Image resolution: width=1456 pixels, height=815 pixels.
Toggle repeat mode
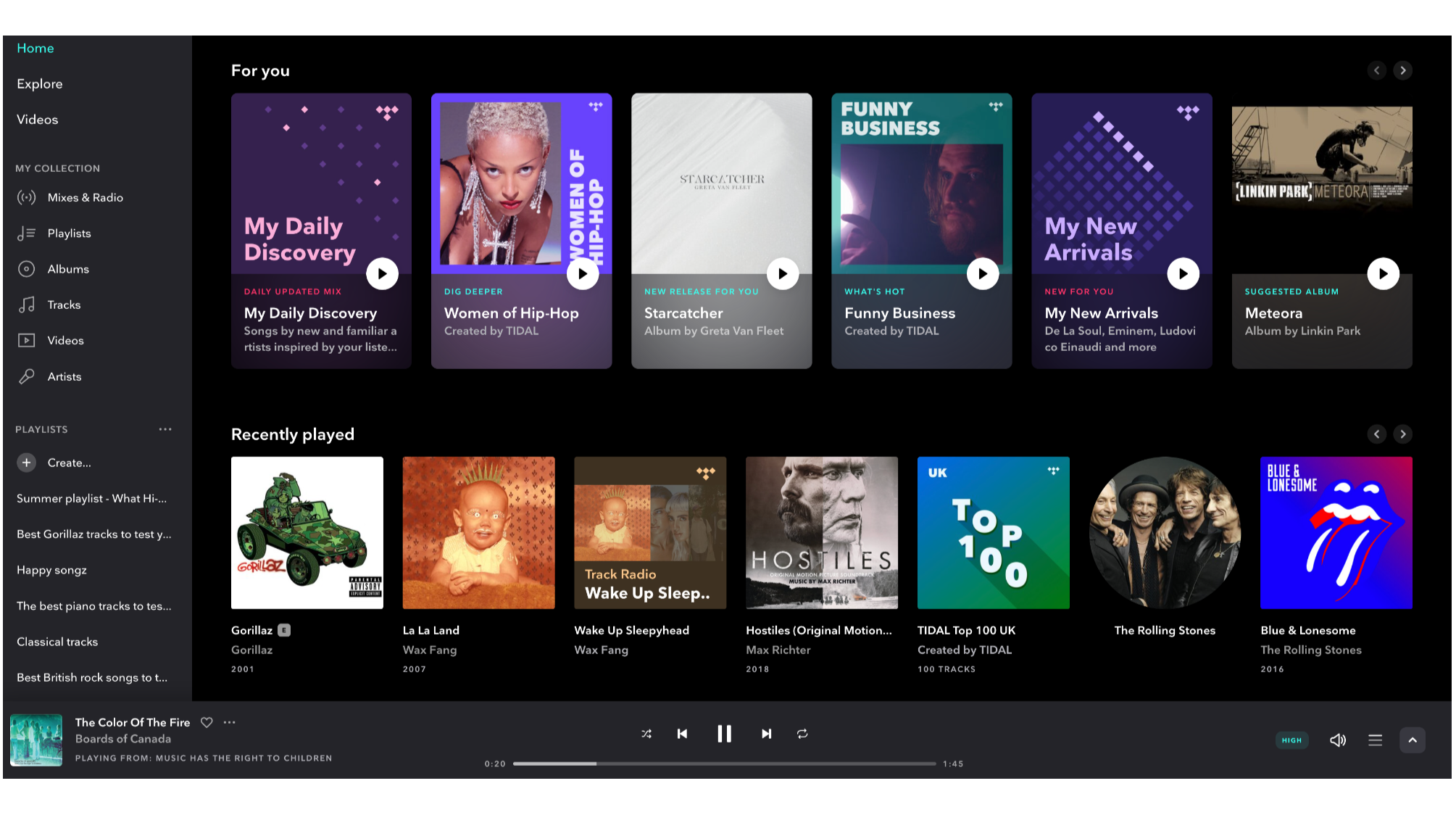[x=802, y=734]
